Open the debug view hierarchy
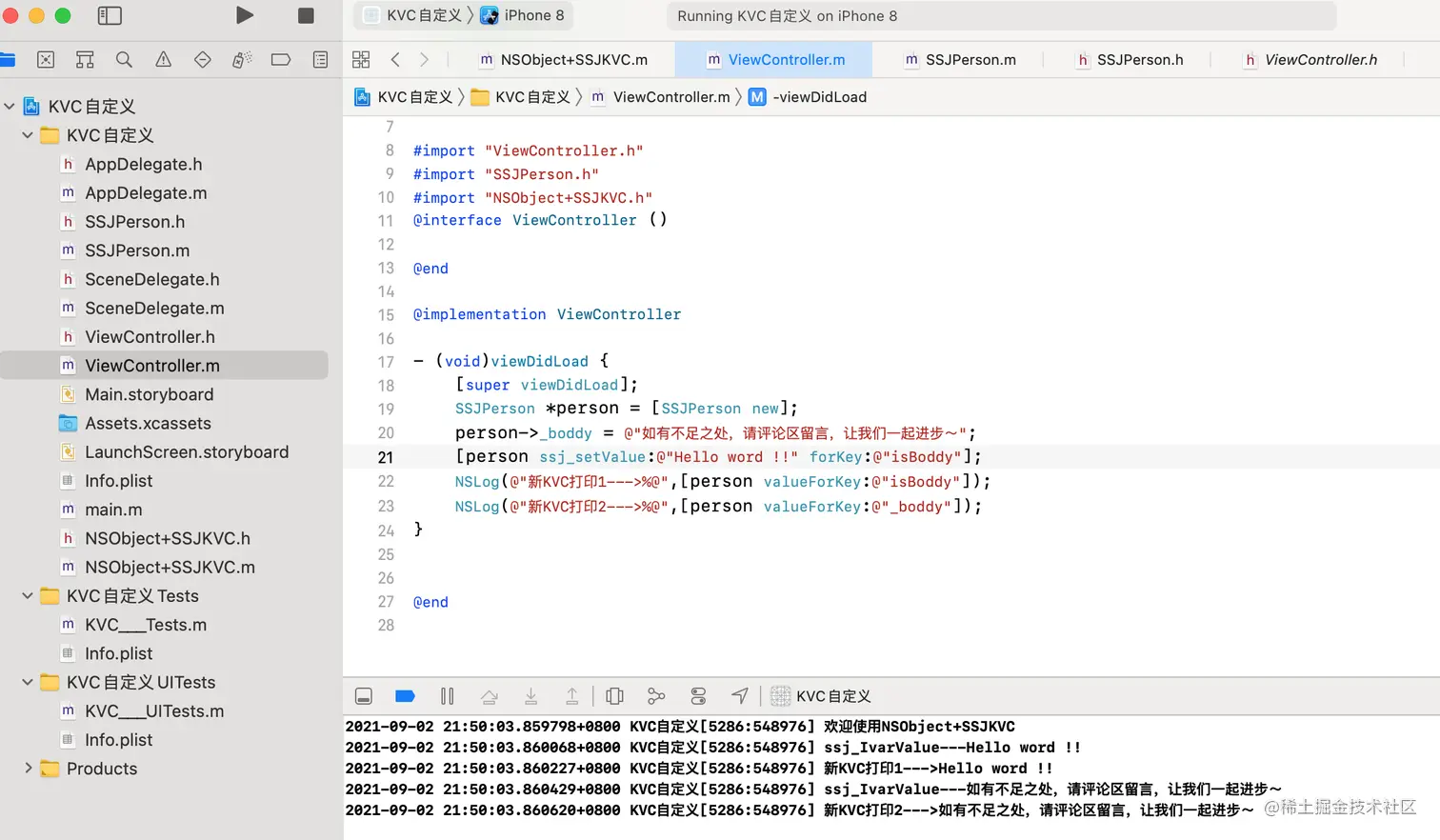1440x840 pixels. pos(615,696)
